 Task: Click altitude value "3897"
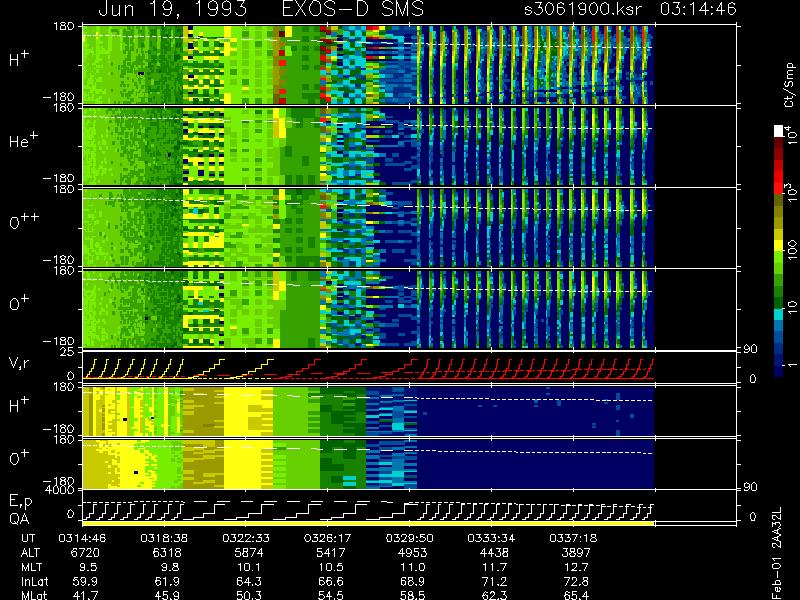coord(576,553)
